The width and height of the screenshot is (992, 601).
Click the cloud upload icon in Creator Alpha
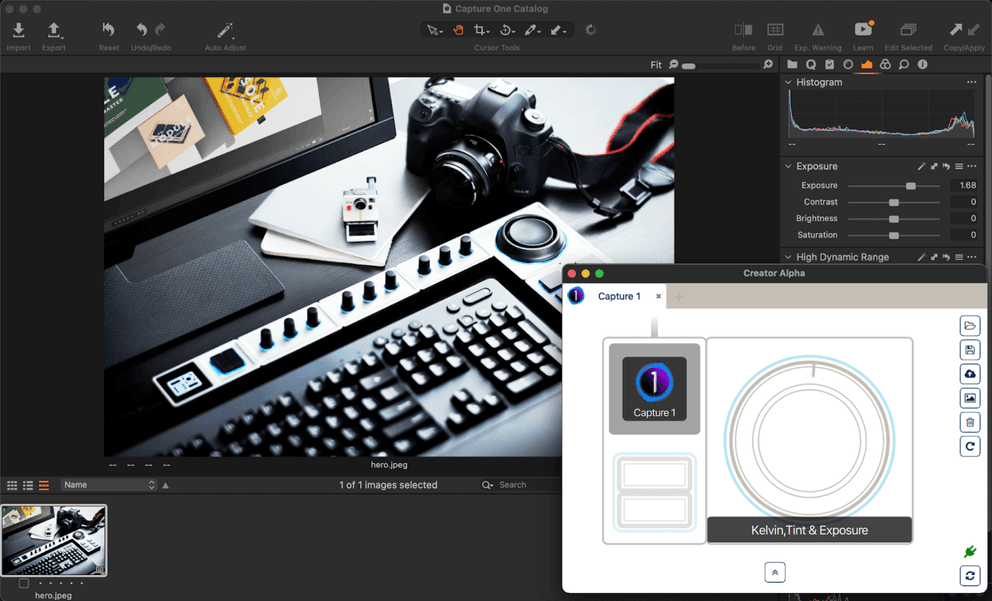[969, 374]
